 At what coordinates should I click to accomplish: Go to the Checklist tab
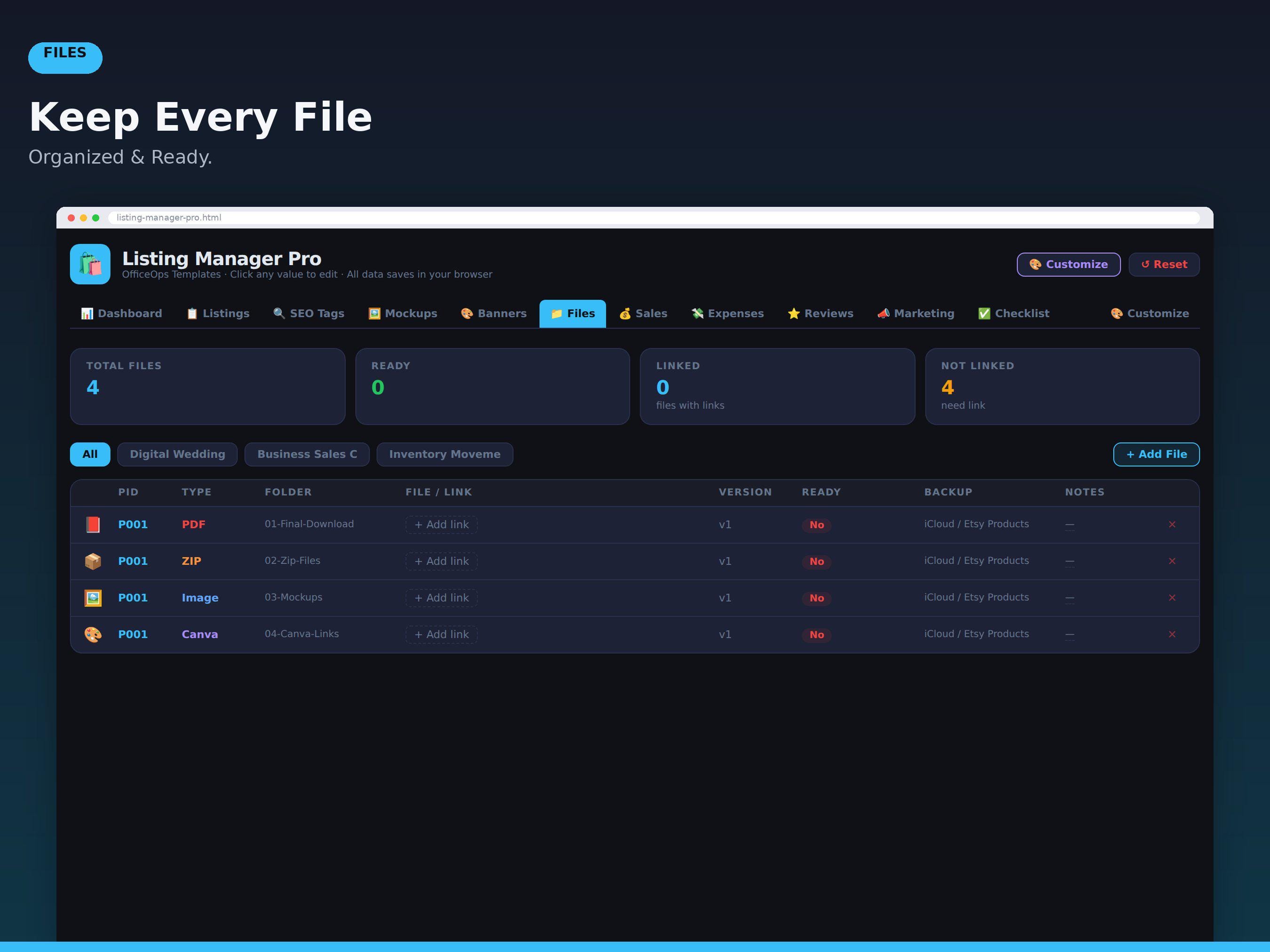(x=1013, y=313)
